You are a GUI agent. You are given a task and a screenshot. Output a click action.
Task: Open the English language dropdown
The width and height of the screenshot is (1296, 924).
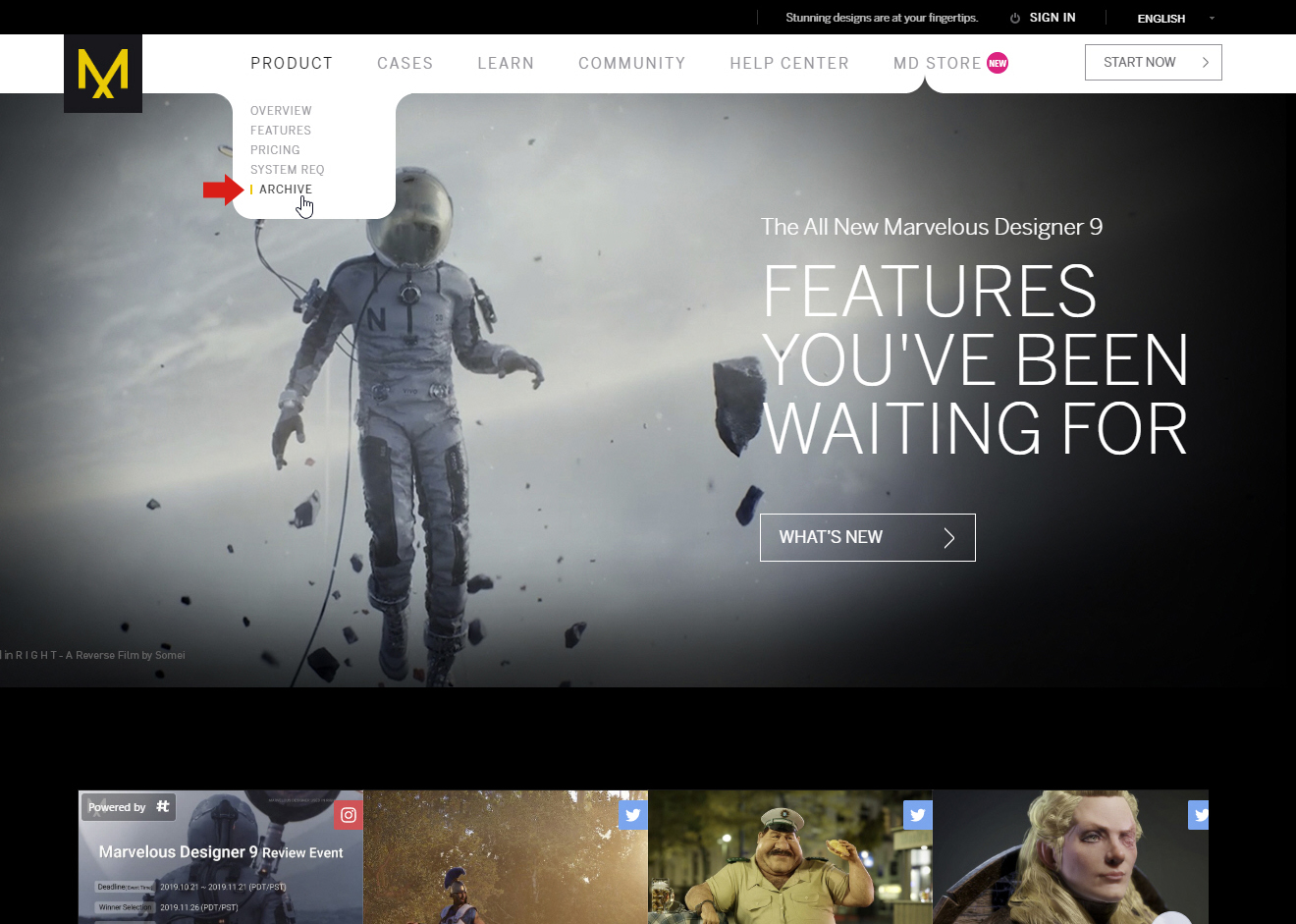tap(1175, 19)
